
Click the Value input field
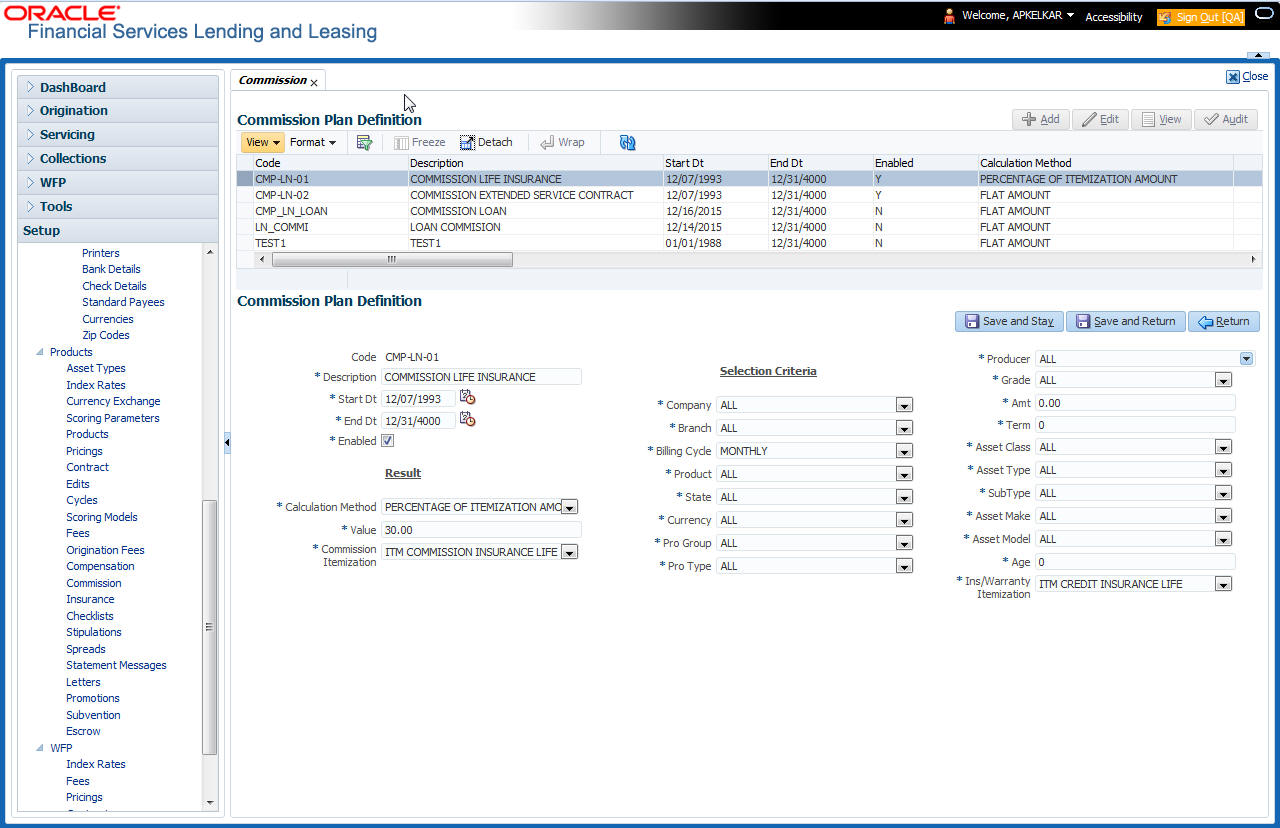[481, 530]
